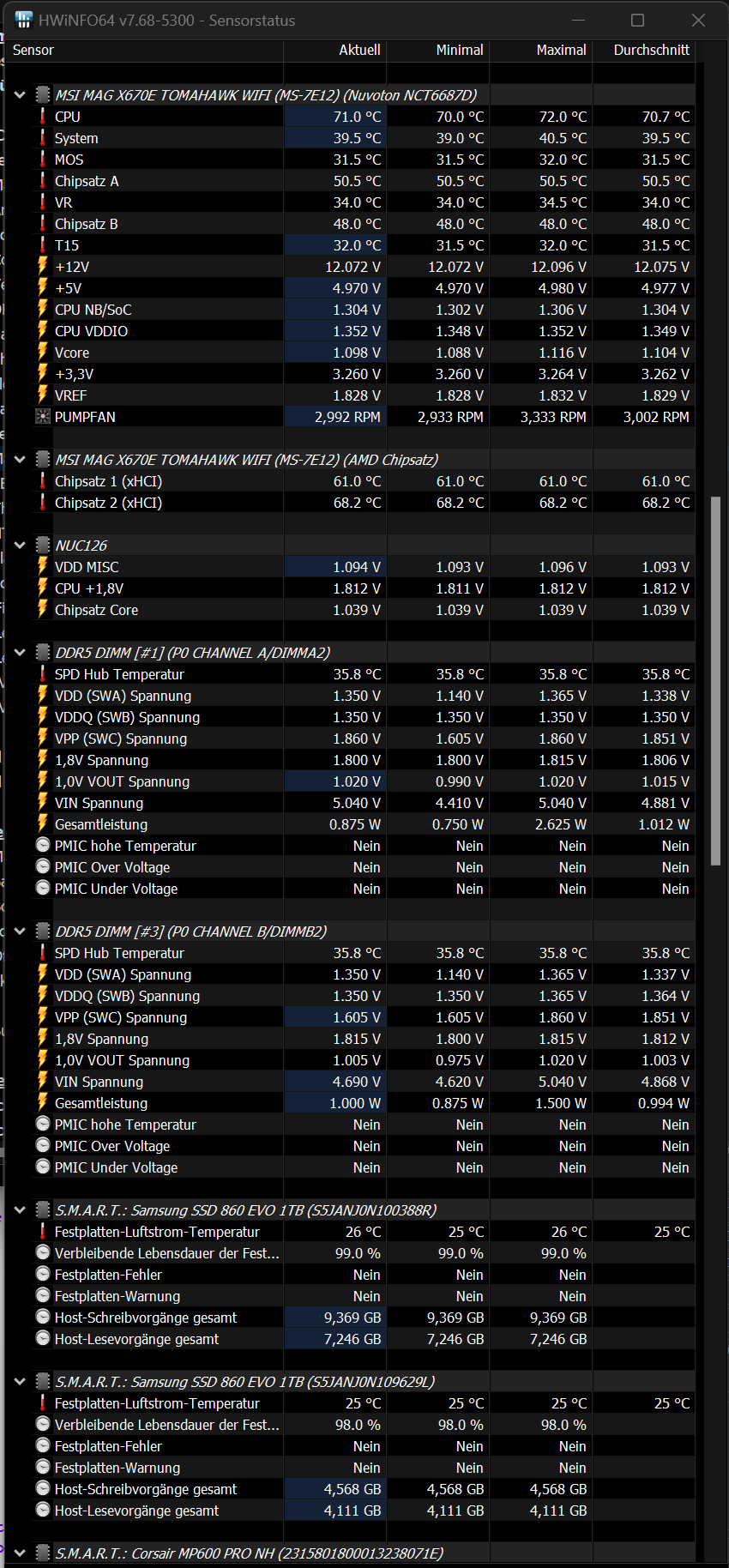Click the T15 thermometer icon

point(43,245)
